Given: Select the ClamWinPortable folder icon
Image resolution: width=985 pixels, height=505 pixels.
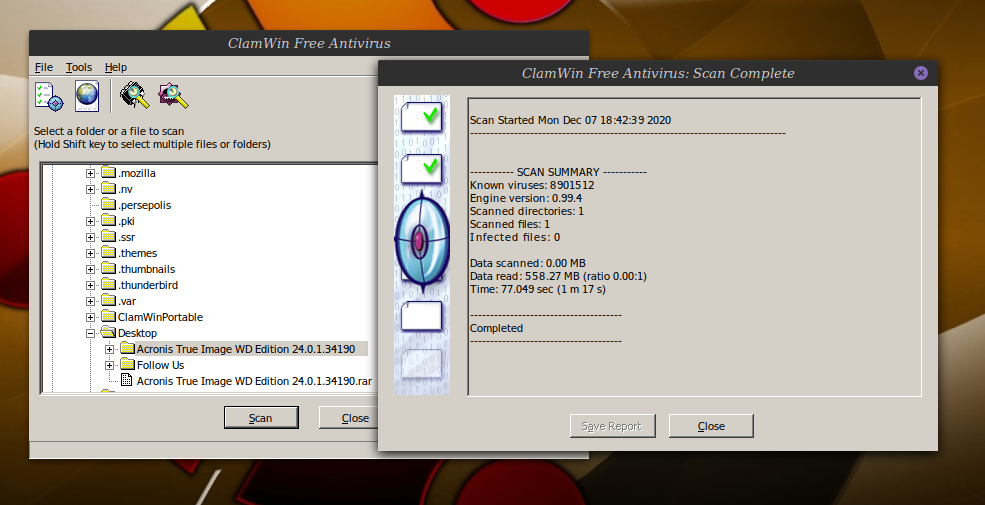Looking at the screenshot, I should point(109,317).
